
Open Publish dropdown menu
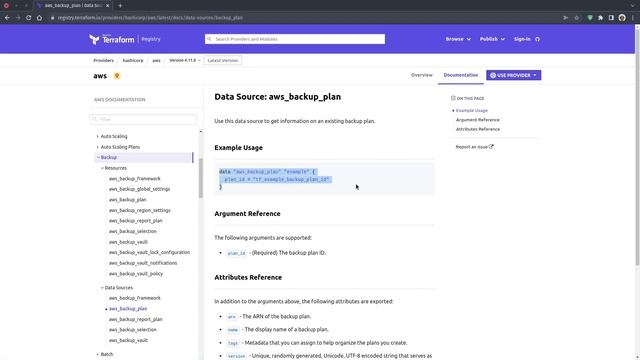coord(492,39)
